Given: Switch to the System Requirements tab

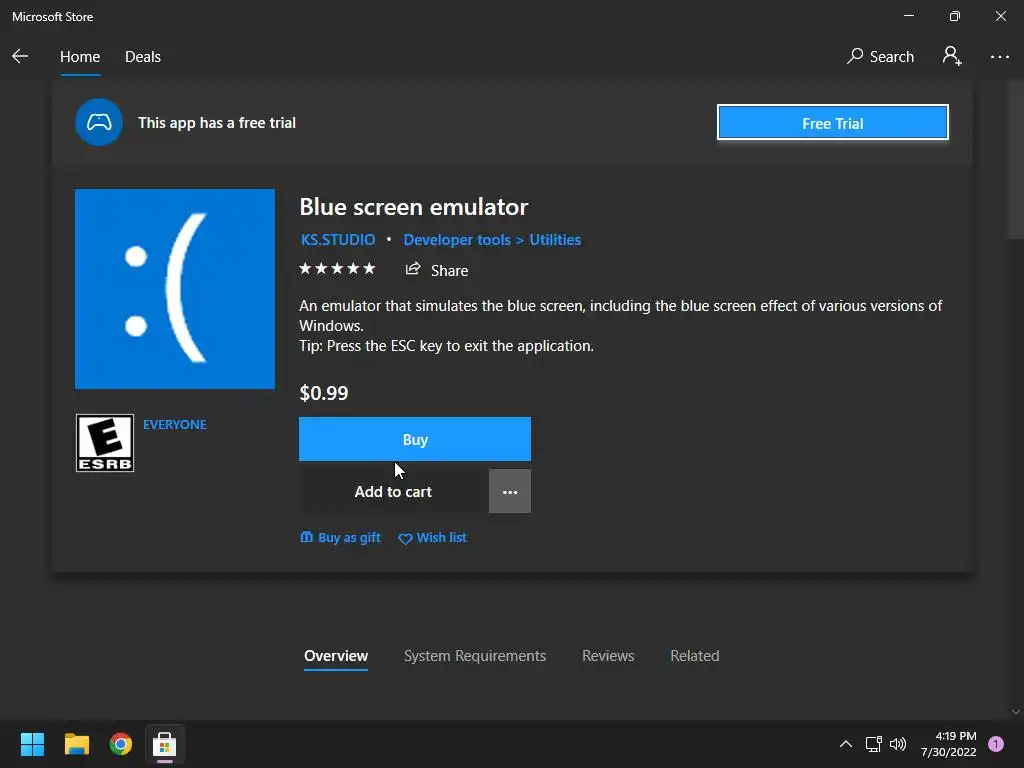Looking at the screenshot, I should [x=475, y=656].
